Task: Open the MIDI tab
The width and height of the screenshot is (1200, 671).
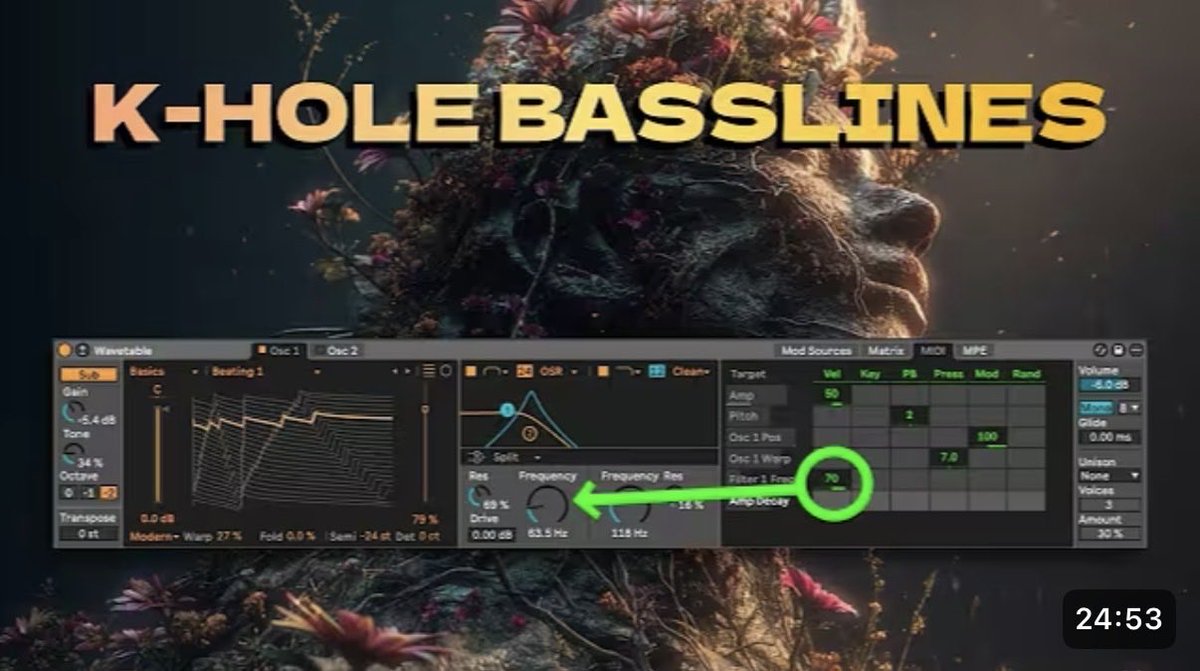Action: pyautogui.click(x=933, y=351)
